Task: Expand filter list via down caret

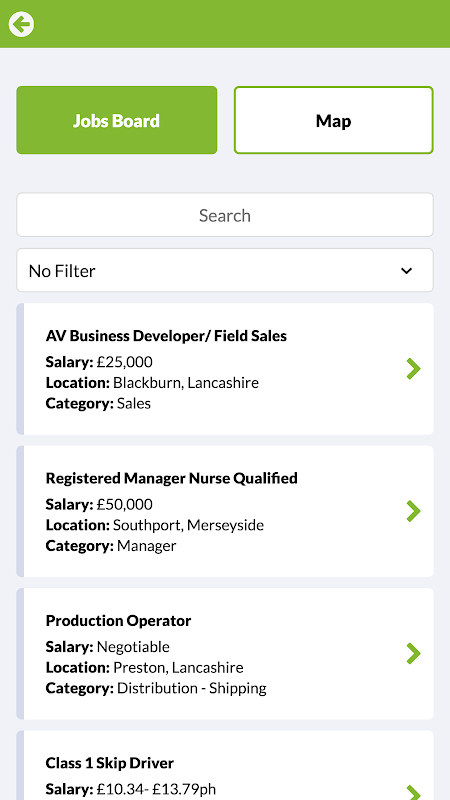Action: pos(406,271)
